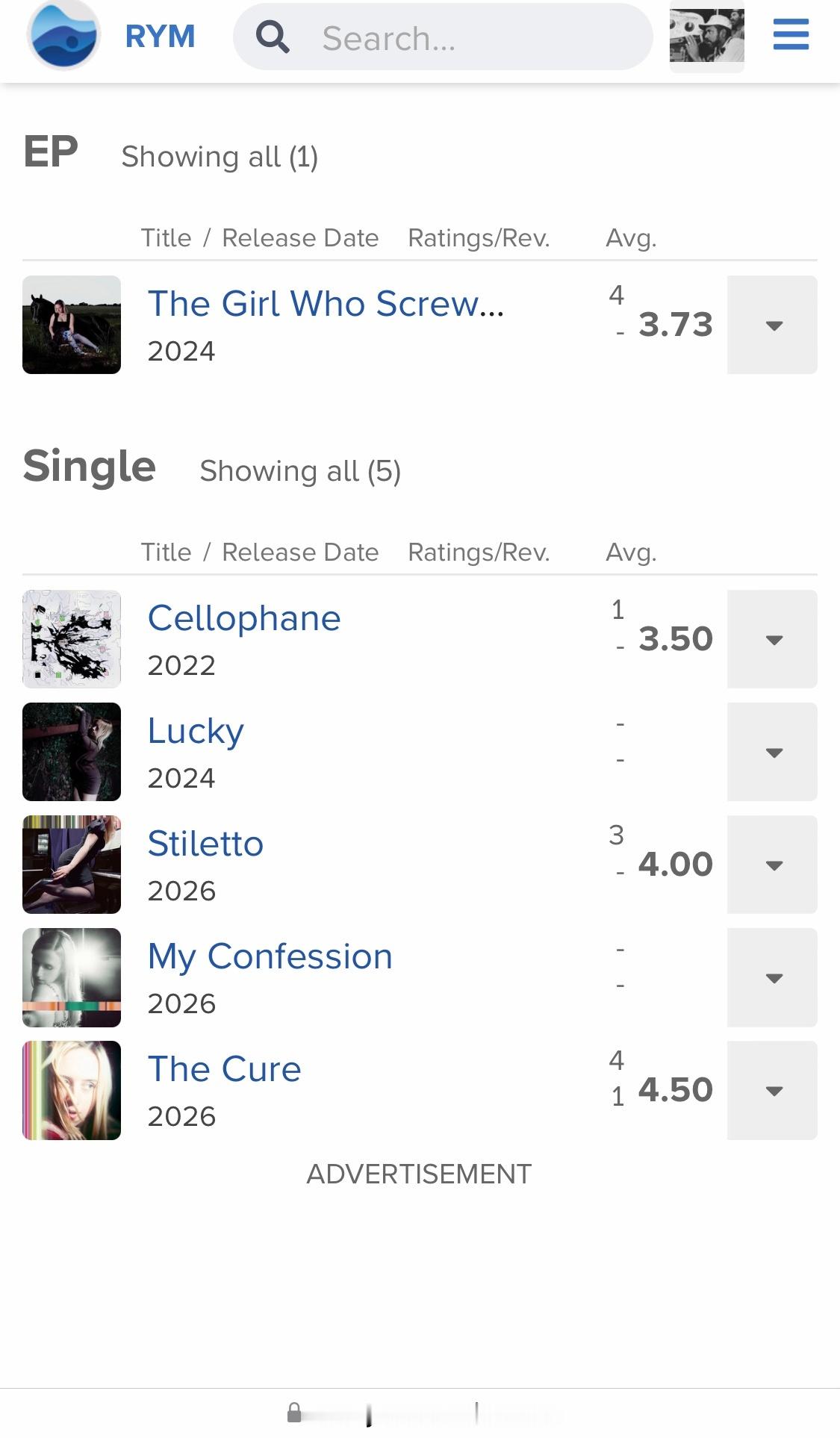Open the user profile avatar
The width and height of the screenshot is (840, 1438).
pos(706,36)
